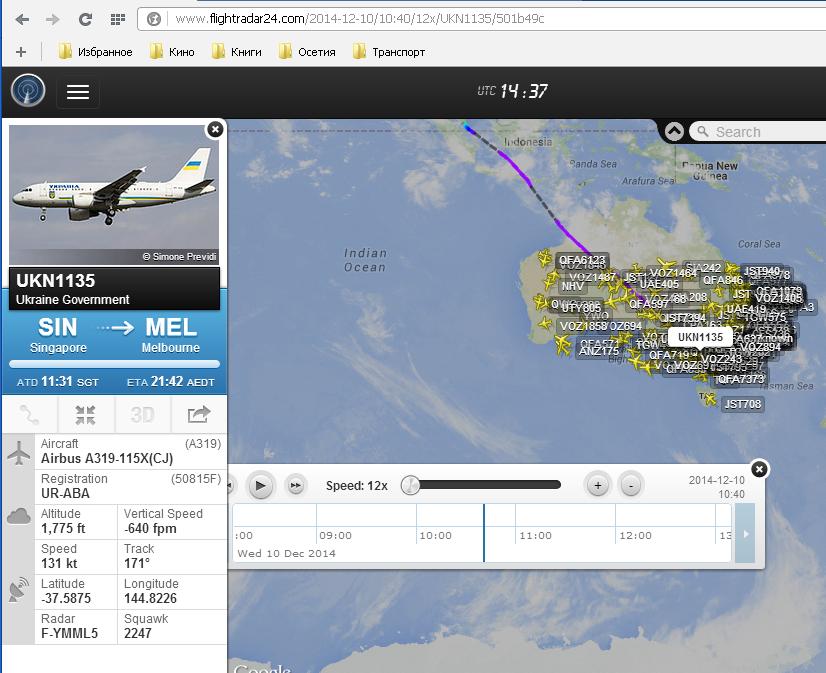Click the flight progress bar
This screenshot has width=826, height=673.
click(x=114, y=364)
